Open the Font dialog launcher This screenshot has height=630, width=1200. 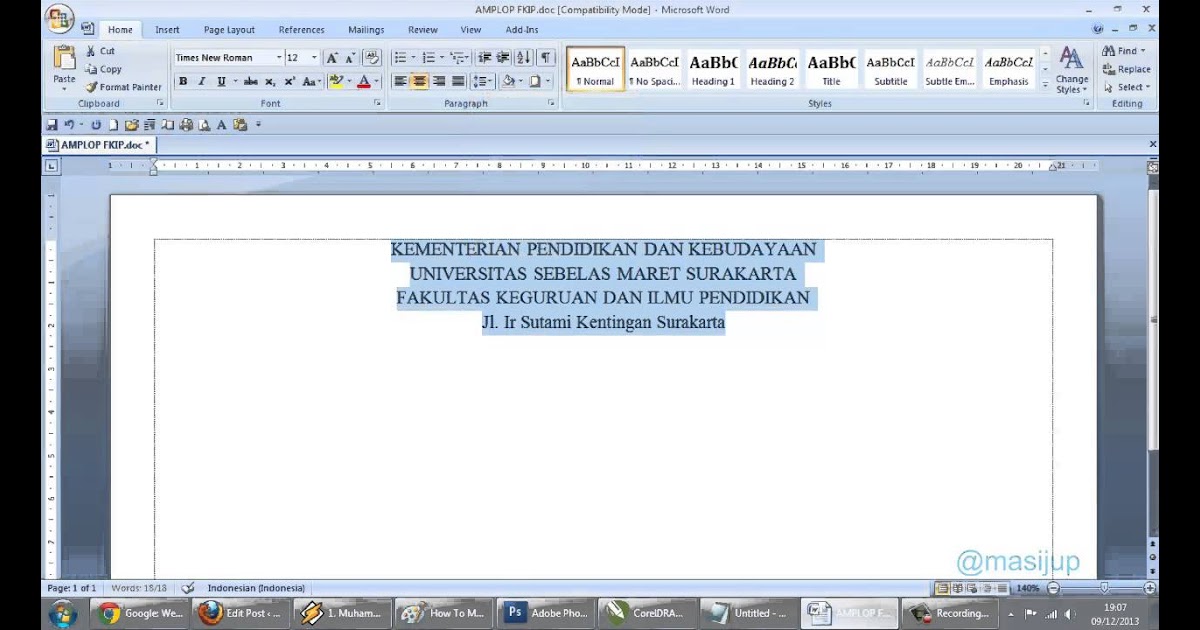pos(377,104)
